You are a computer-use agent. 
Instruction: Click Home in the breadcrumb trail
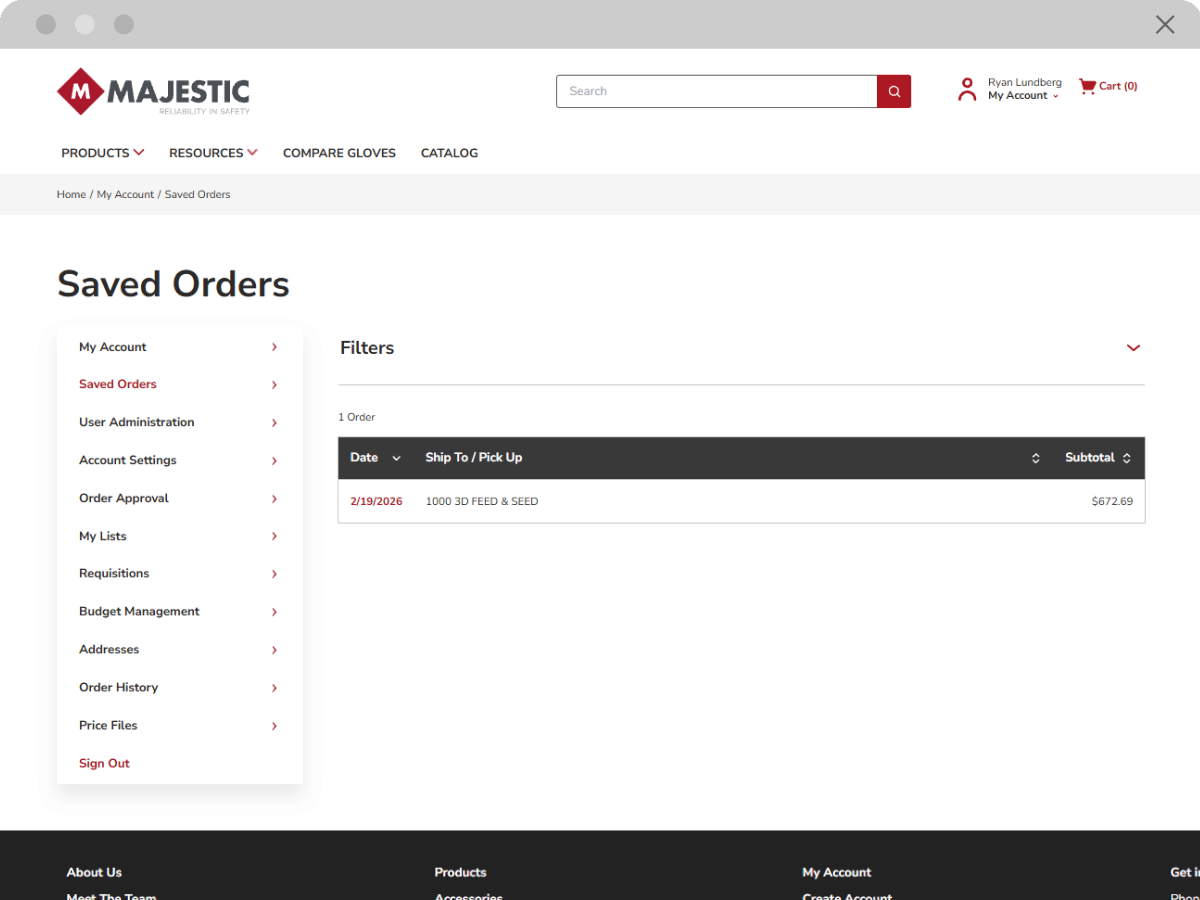point(70,194)
